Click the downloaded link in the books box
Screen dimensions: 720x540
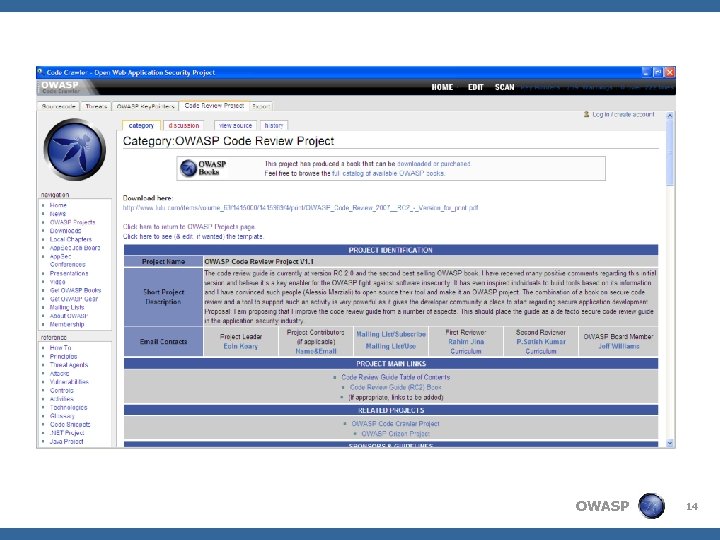(414, 163)
